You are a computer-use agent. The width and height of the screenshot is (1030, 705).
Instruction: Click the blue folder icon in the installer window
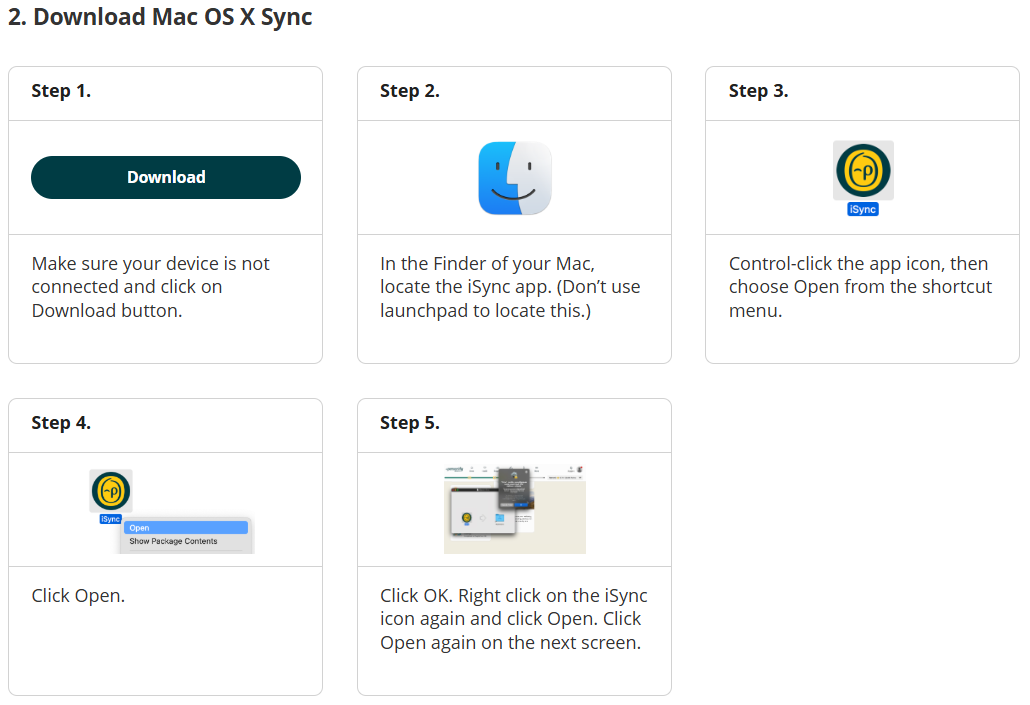click(500, 518)
